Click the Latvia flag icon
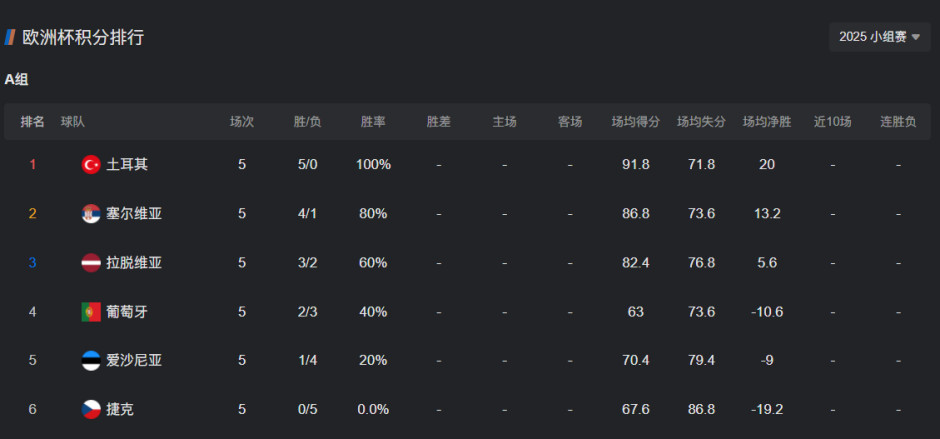940x439 pixels. (91, 263)
